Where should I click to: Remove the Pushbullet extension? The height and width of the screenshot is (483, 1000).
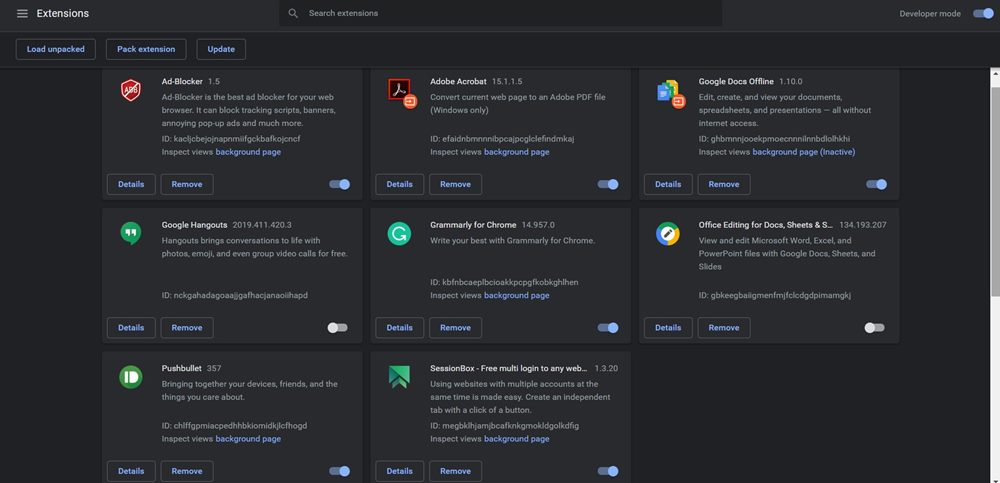click(x=187, y=472)
